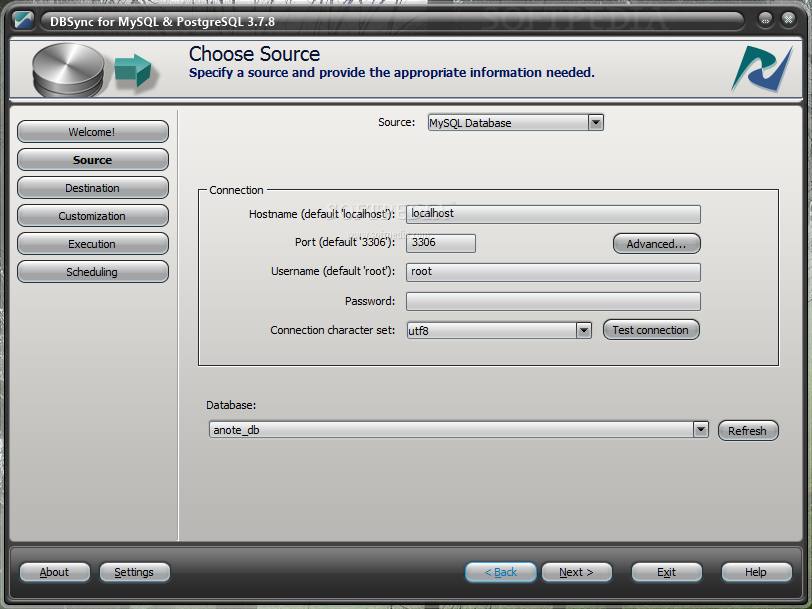
Task: Open the Welcome! step
Action: [x=93, y=132]
